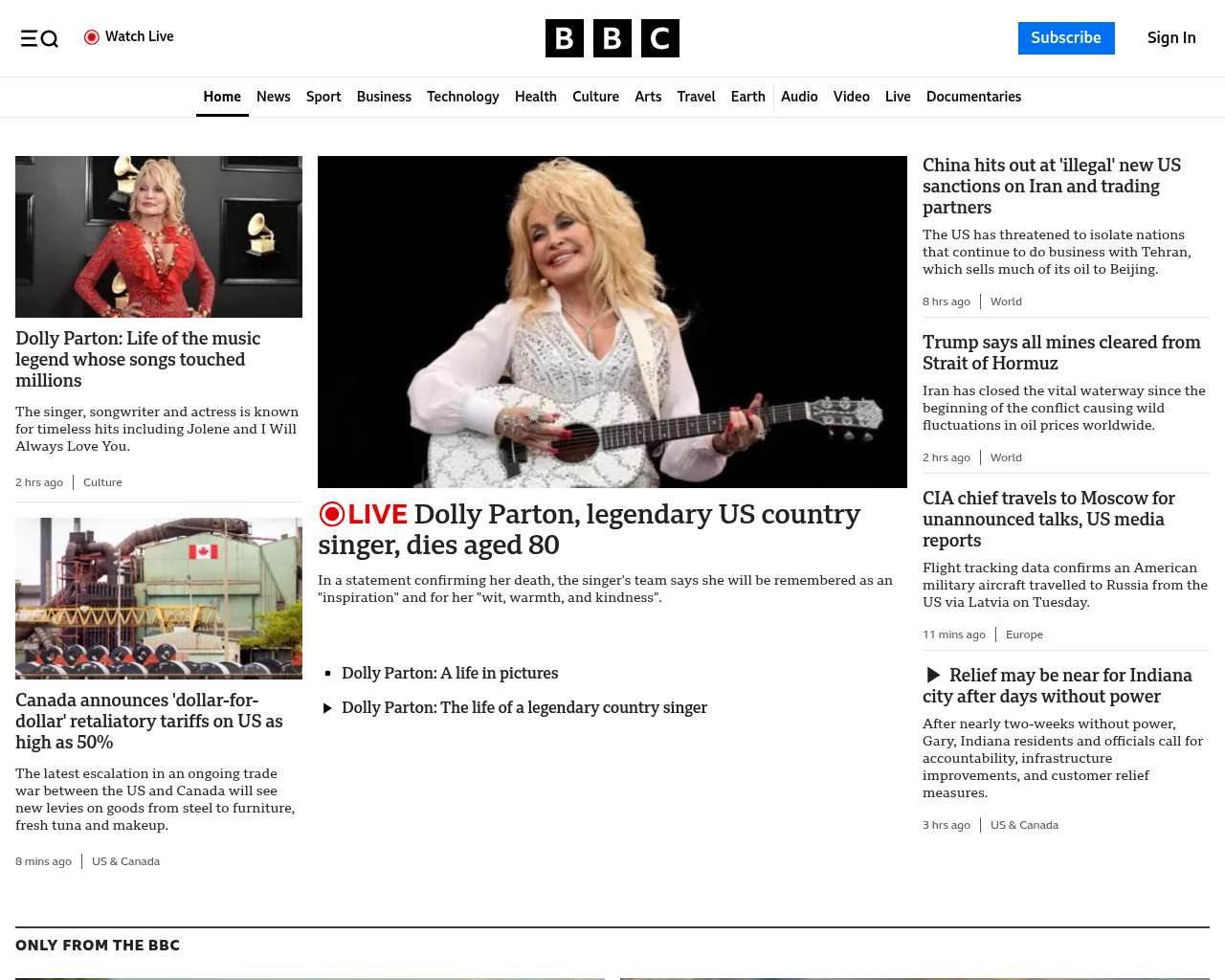
Task: Open the menu and search icon
Action: [39, 38]
